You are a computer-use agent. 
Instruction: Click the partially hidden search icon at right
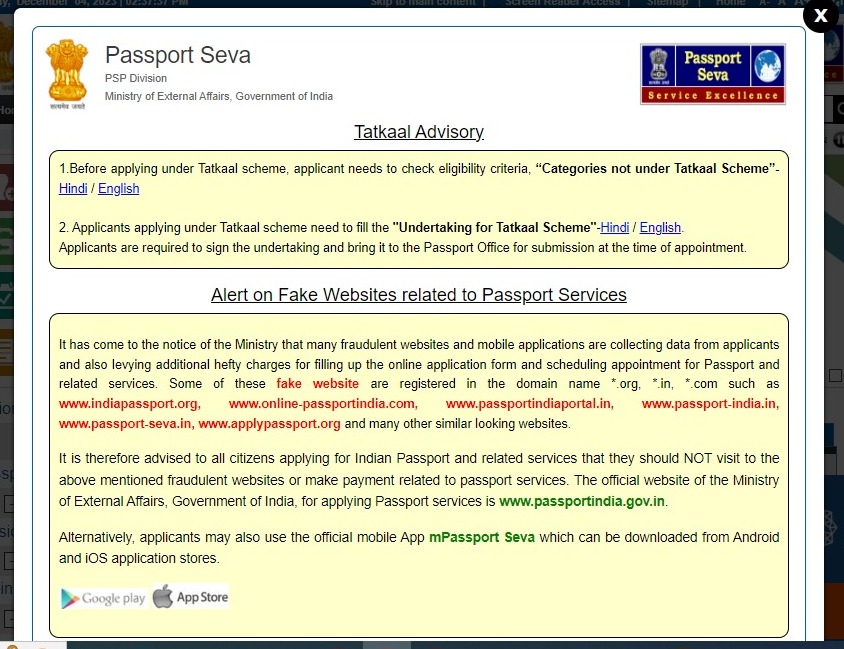839,109
